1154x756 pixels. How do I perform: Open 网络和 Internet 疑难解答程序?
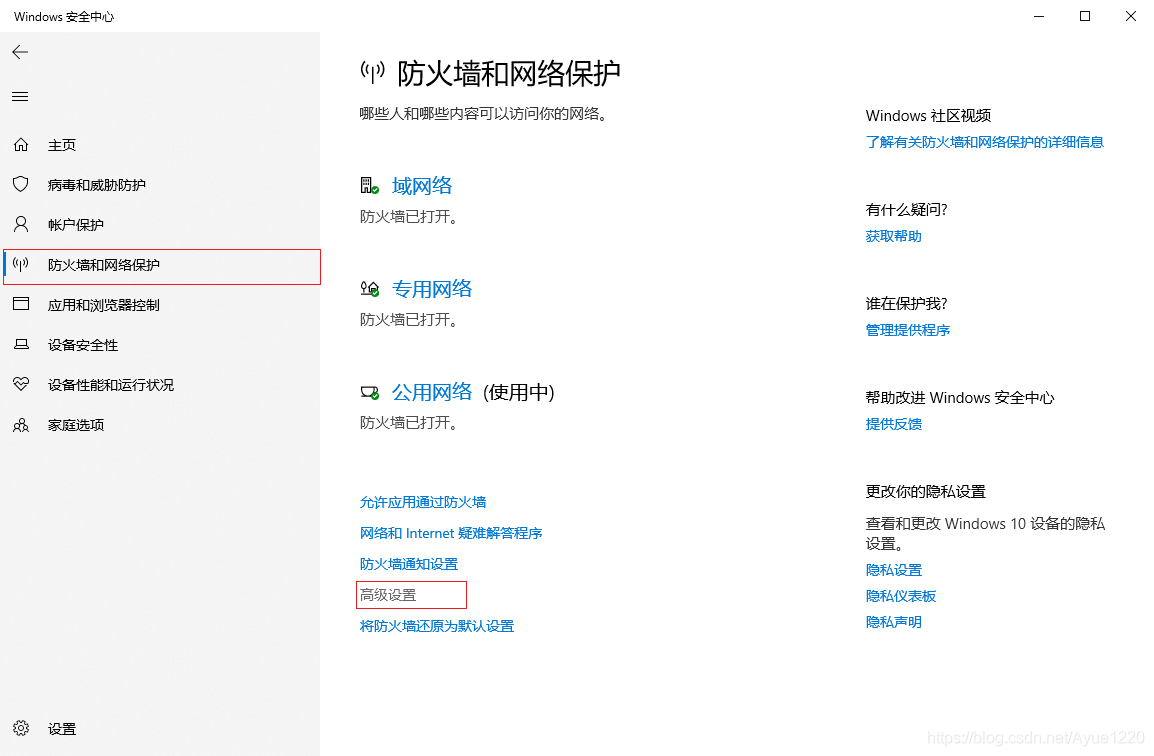451,533
